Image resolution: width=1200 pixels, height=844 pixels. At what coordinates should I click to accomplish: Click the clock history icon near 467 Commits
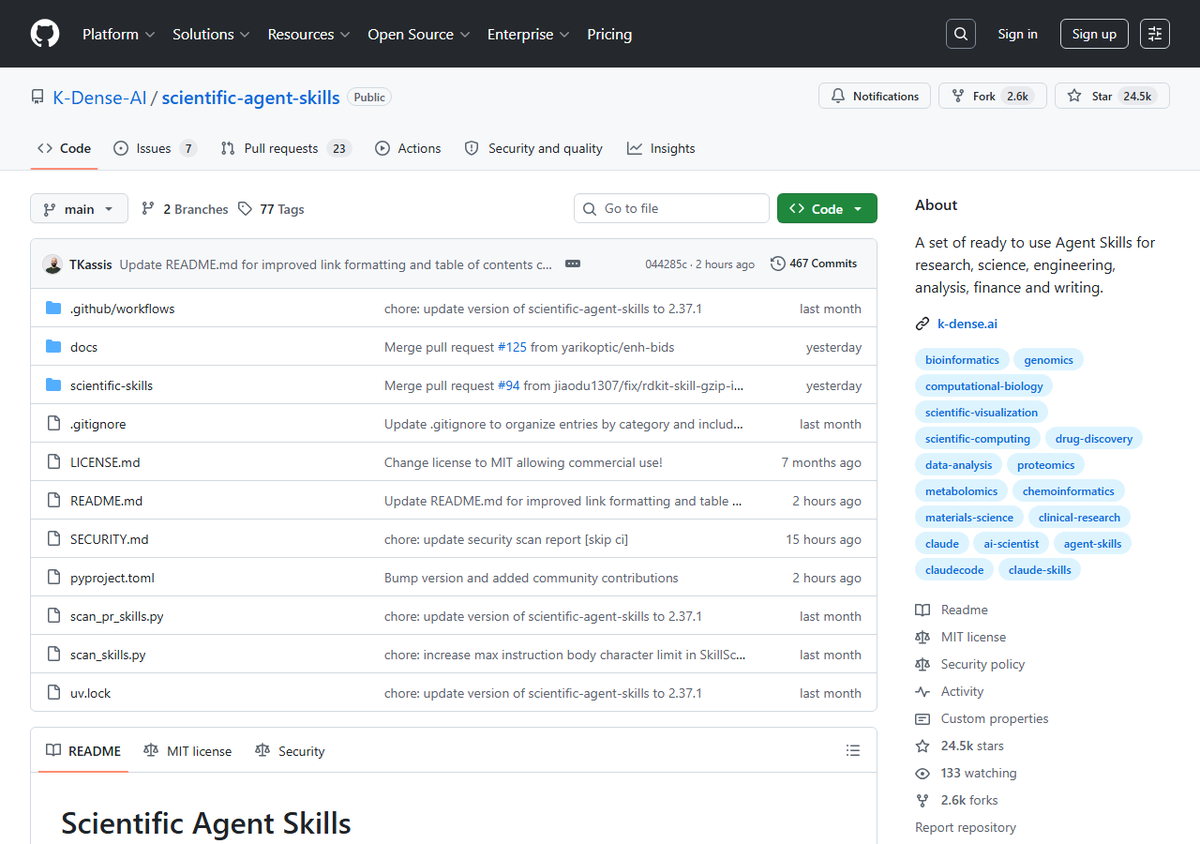(x=778, y=264)
